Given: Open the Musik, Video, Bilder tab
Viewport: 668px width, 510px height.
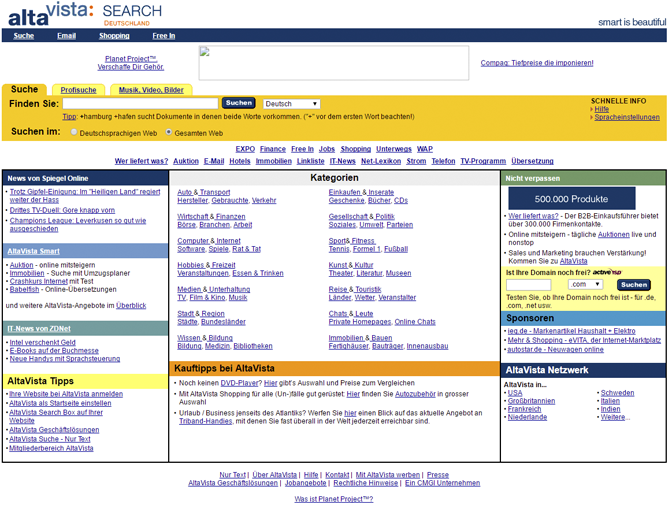Looking at the screenshot, I should [151, 90].
